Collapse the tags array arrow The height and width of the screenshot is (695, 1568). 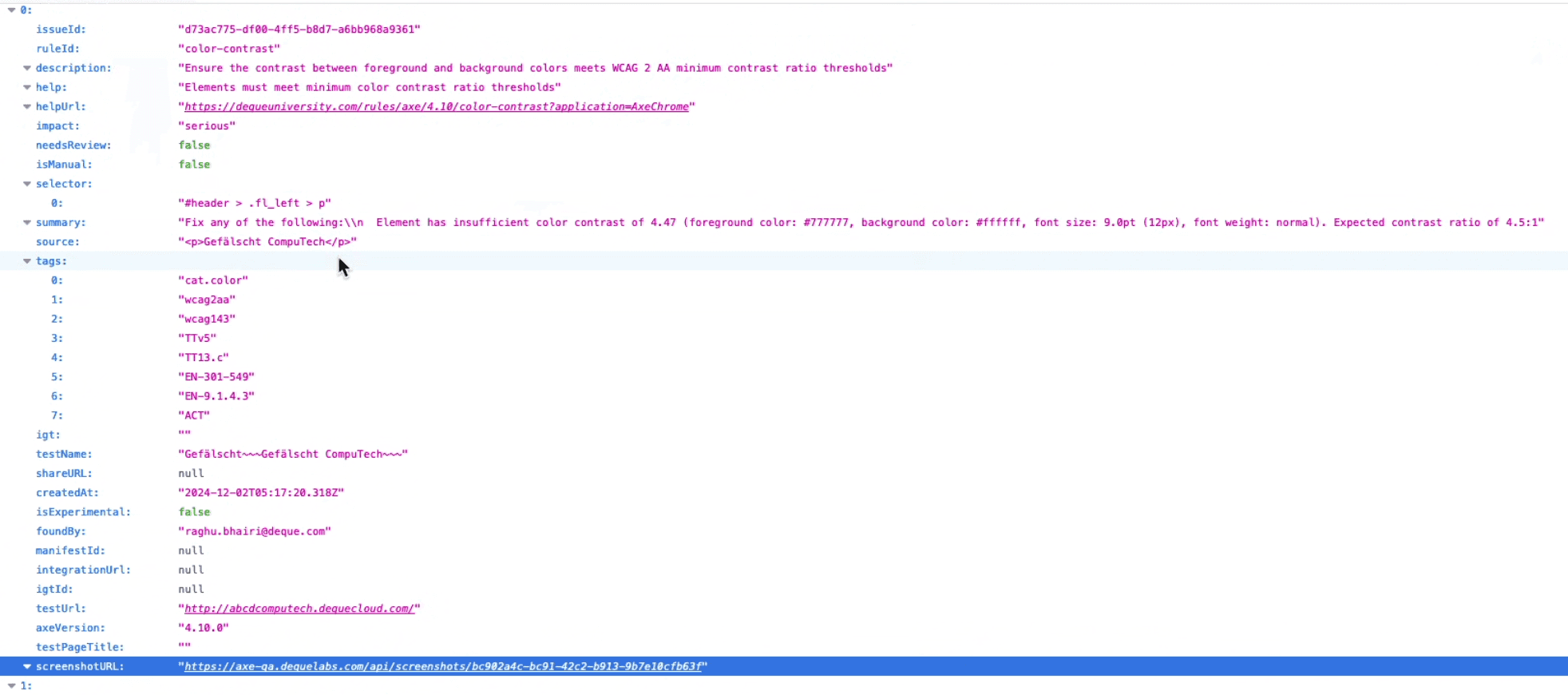(27, 261)
